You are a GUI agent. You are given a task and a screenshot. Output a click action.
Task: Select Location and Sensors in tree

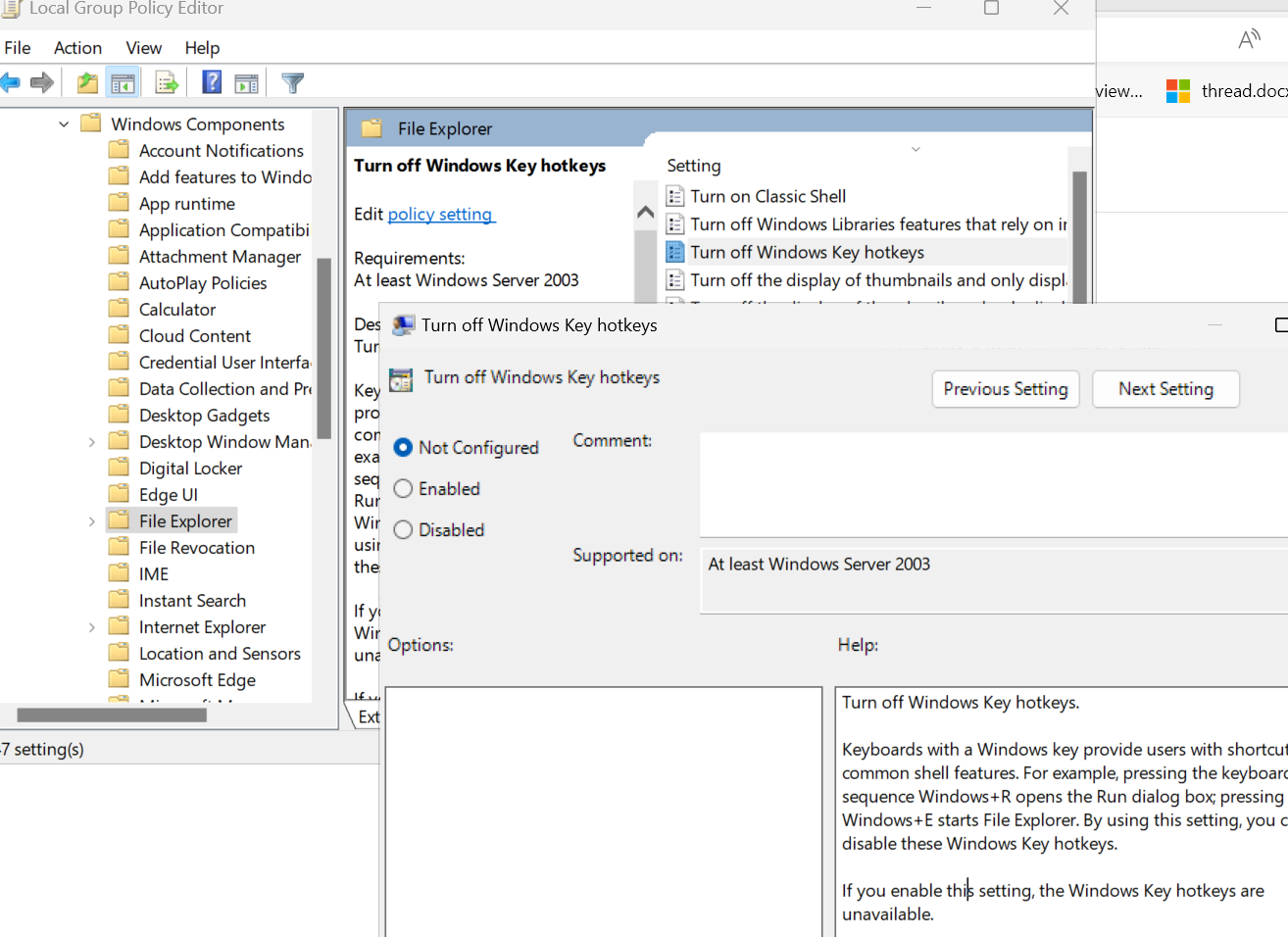point(220,654)
